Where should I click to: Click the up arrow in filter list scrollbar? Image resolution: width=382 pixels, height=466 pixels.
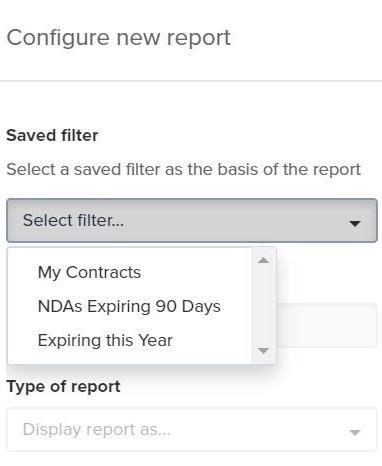pyautogui.click(x=263, y=260)
